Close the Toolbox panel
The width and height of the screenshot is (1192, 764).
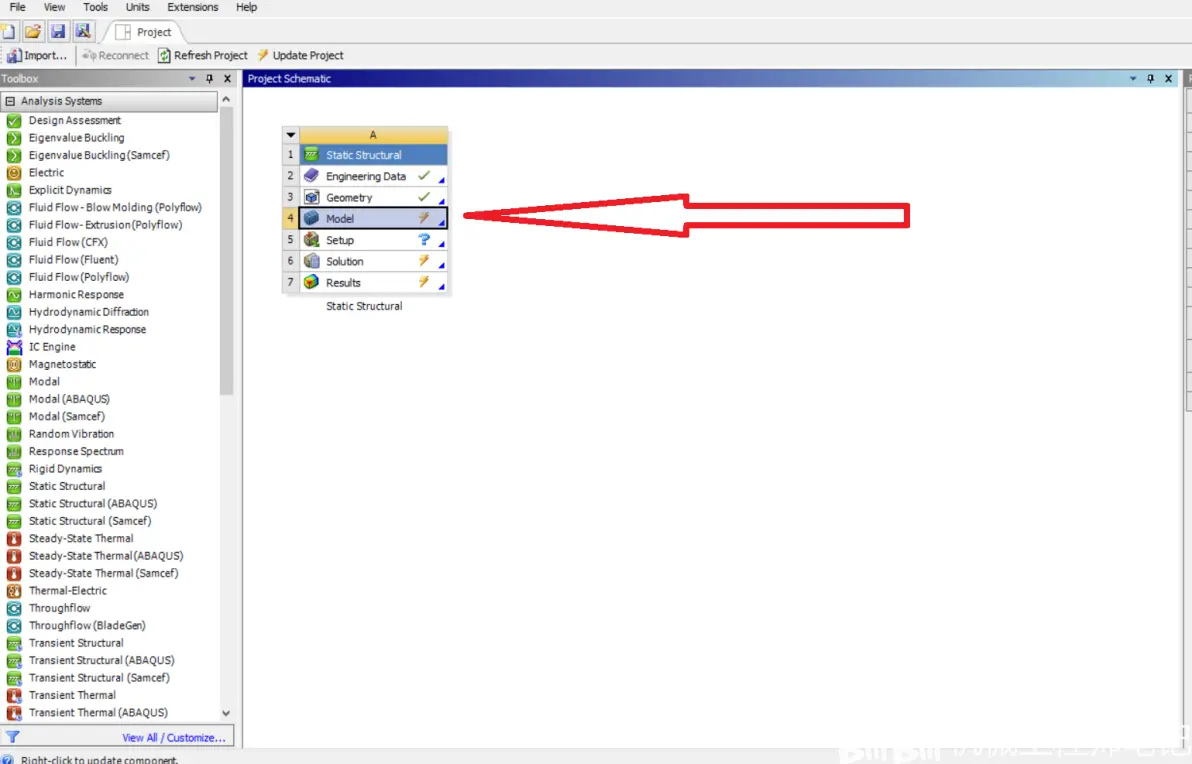(x=227, y=78)
